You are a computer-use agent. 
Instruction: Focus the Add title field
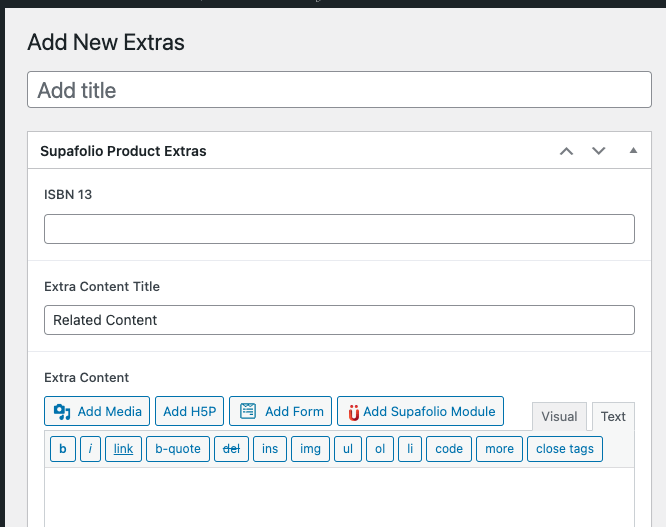[339, 90]
